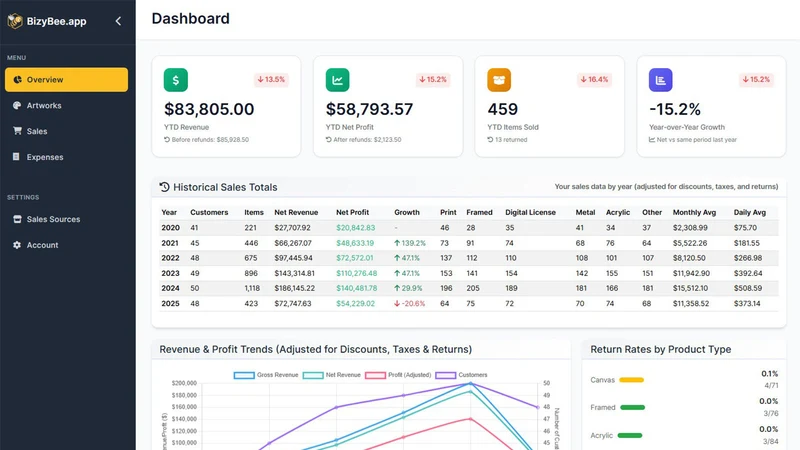
Task: Click the history icon beside Historical Sales Totals
Action: [x=164, y=187]
